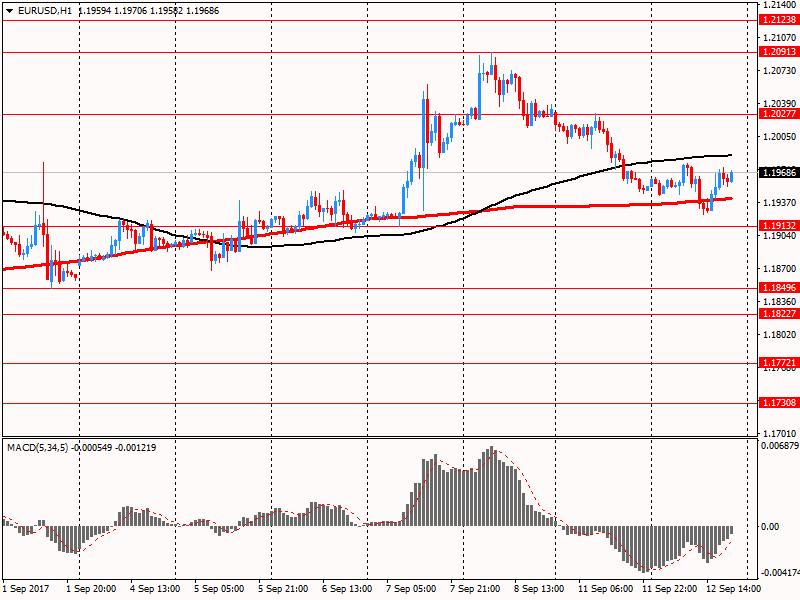Screen dimensions: 800x600
Task: Click the 1 Sep 20:00 time label
Action: (x=91, y=589)
